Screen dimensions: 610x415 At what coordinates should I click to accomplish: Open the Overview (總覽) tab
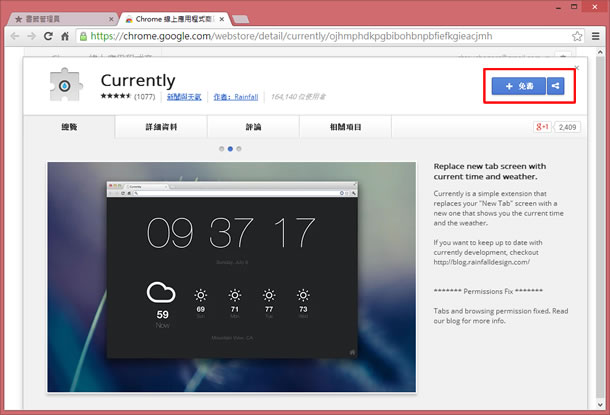(69, 127)
